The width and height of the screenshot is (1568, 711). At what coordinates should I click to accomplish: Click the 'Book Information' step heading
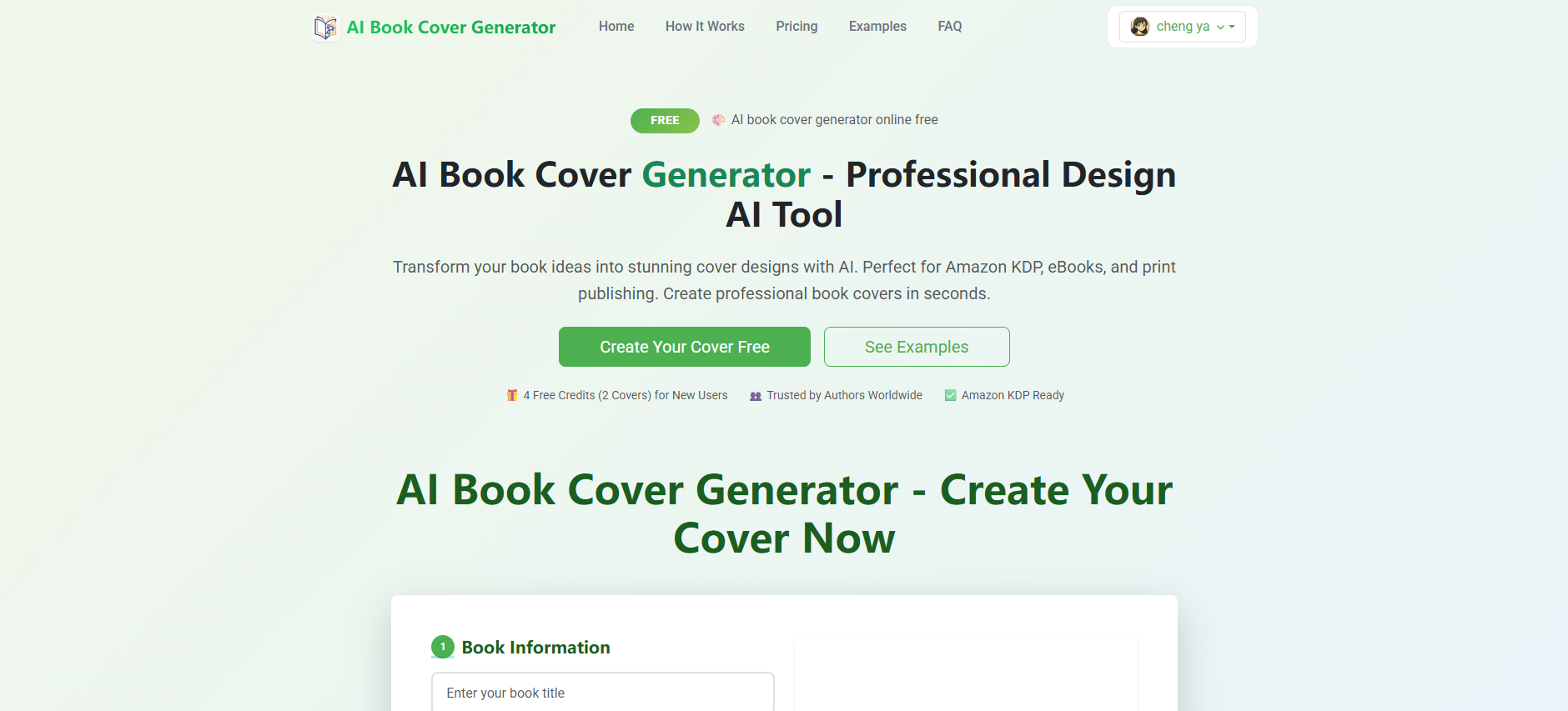535,648
